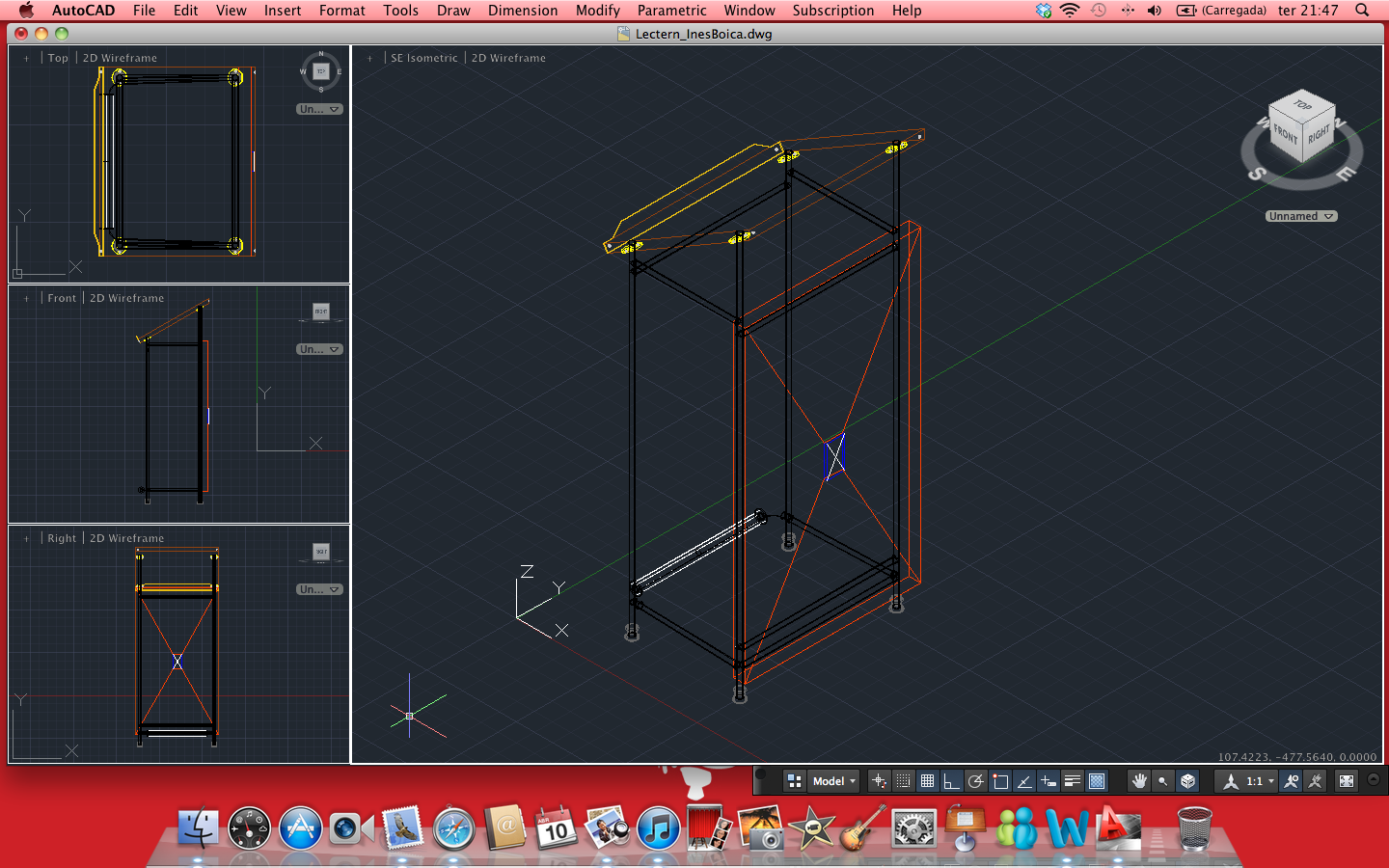The width and height of the screenshot is (1389, 868).
Task: Open the Model workspace dropdown
Action: click(x=831, y=781)
